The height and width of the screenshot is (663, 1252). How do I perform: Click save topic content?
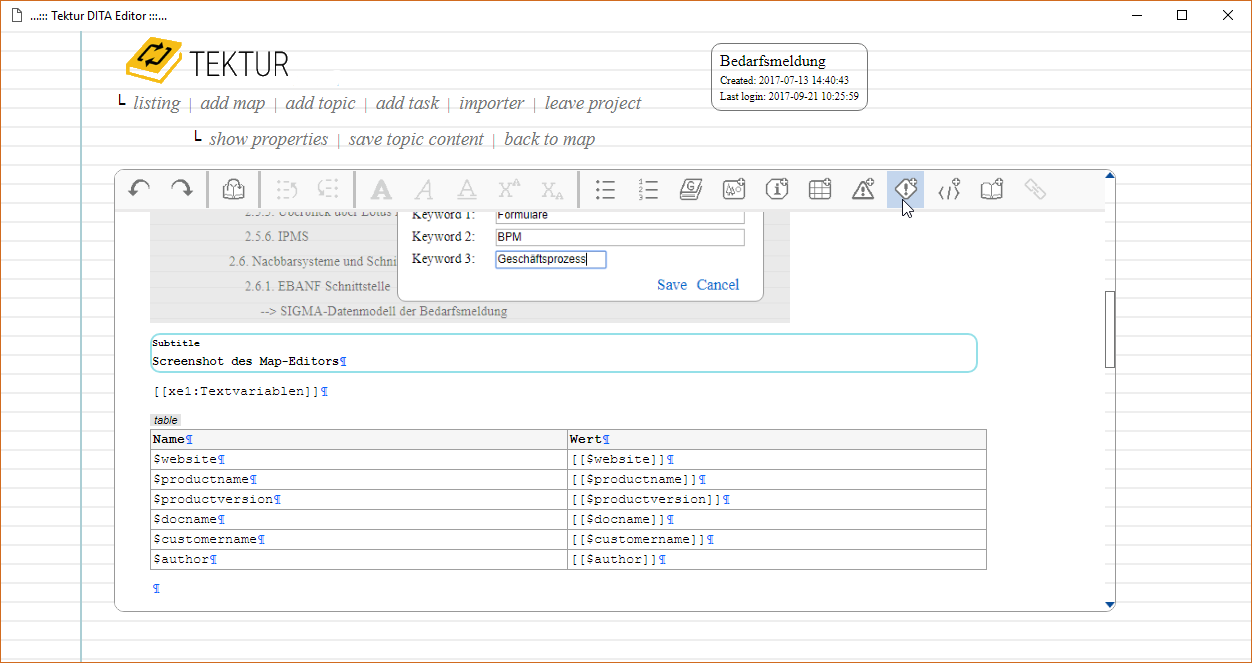[416, 140]
